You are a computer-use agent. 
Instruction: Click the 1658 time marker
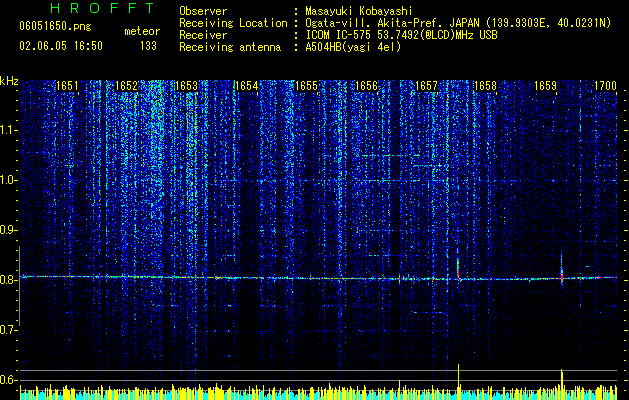(485, 86)
